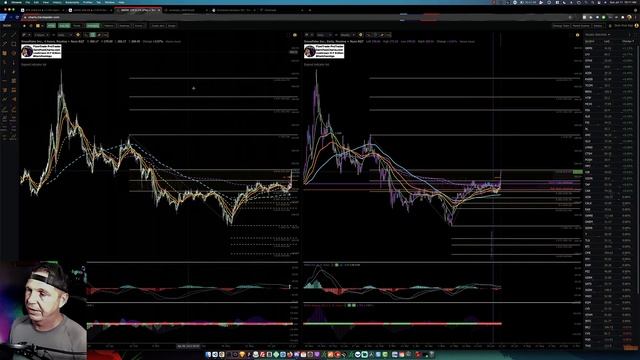Expand indicator list on the left chart
The image size is (640, 360).
[33, 64]
